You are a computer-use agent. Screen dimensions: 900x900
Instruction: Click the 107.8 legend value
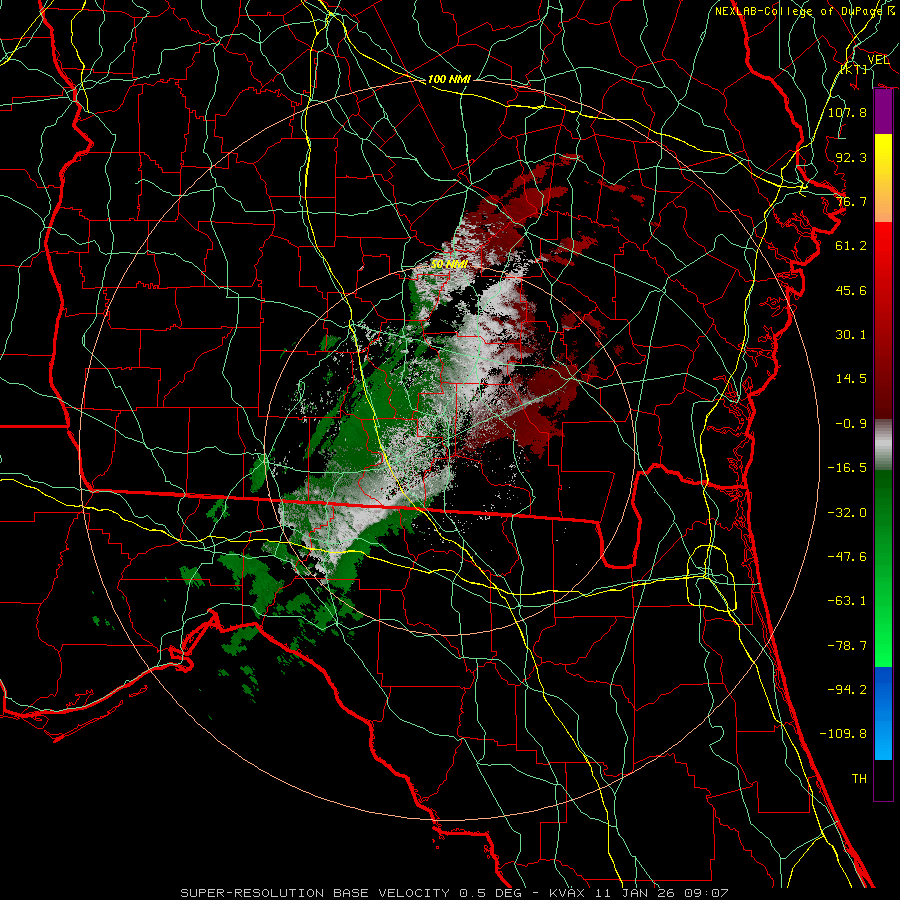847,112
